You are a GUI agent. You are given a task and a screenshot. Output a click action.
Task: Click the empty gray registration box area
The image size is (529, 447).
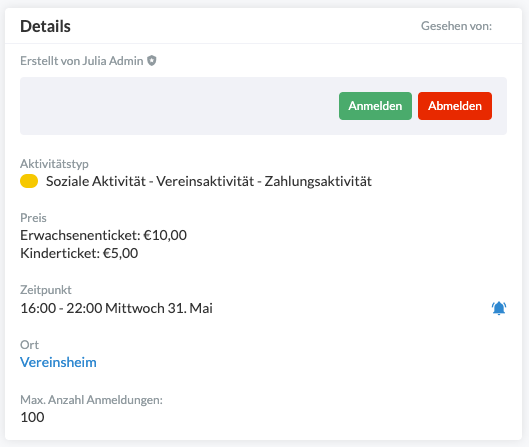click(179, 106)
